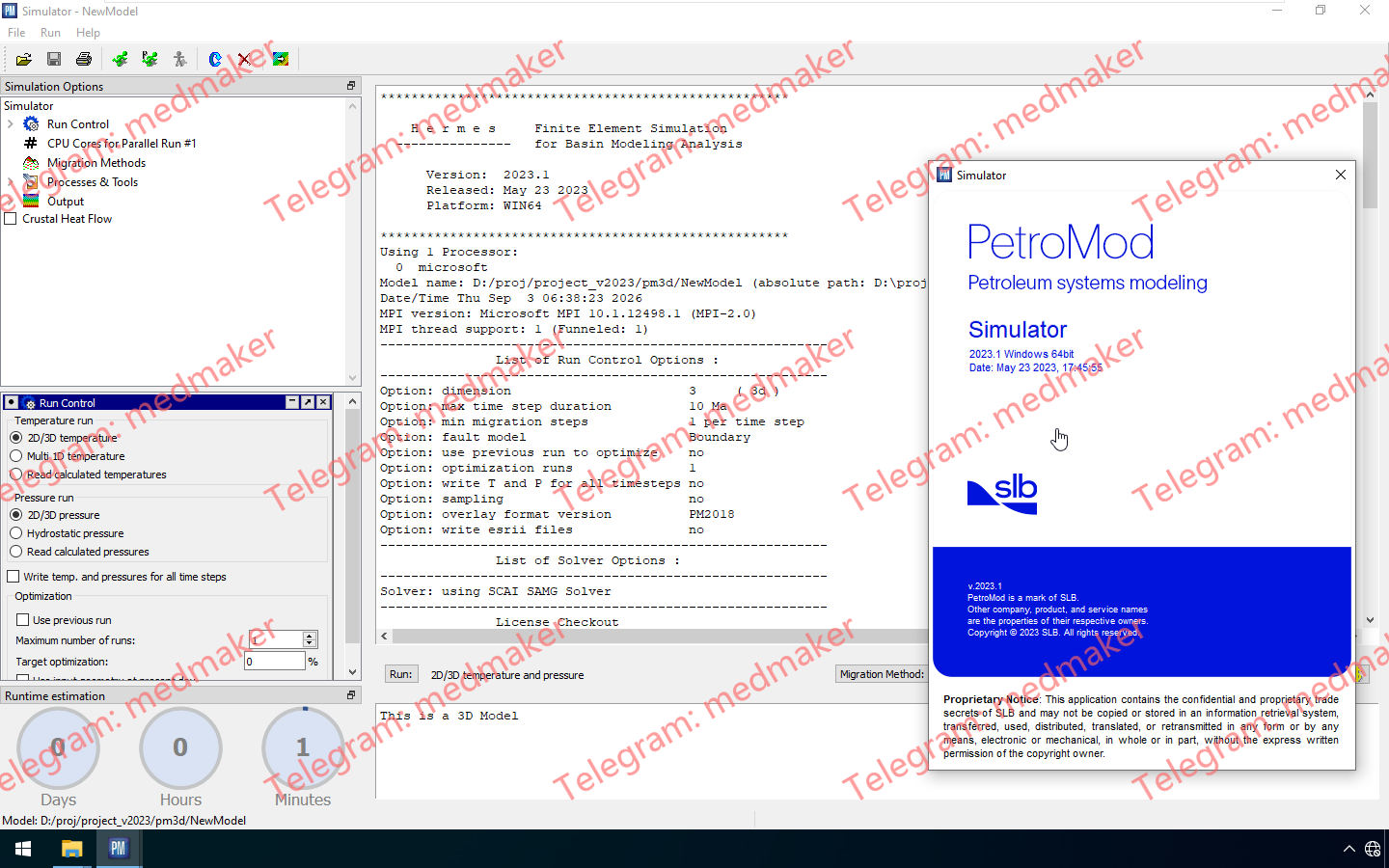Click the log's vertical scrollbar down arrow
The image size is (1389, 868).
(1370, 620)
